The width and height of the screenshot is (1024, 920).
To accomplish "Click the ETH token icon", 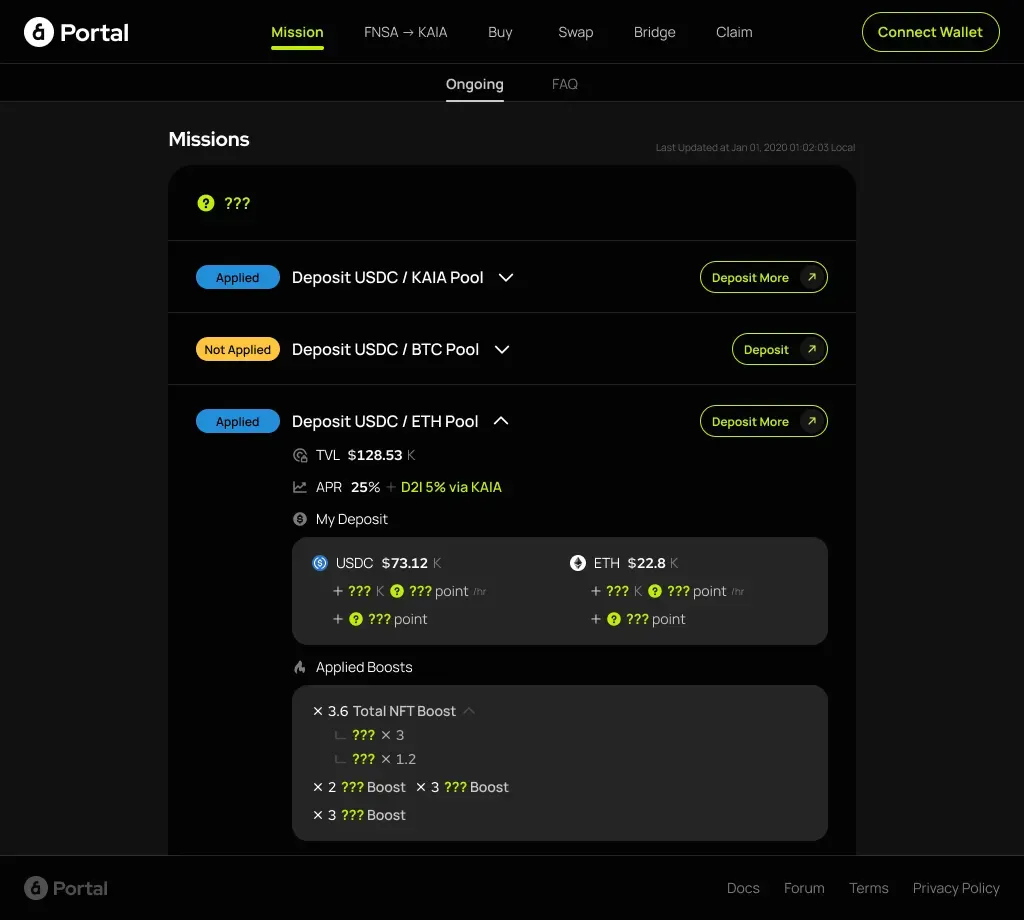I will point(578,563).
